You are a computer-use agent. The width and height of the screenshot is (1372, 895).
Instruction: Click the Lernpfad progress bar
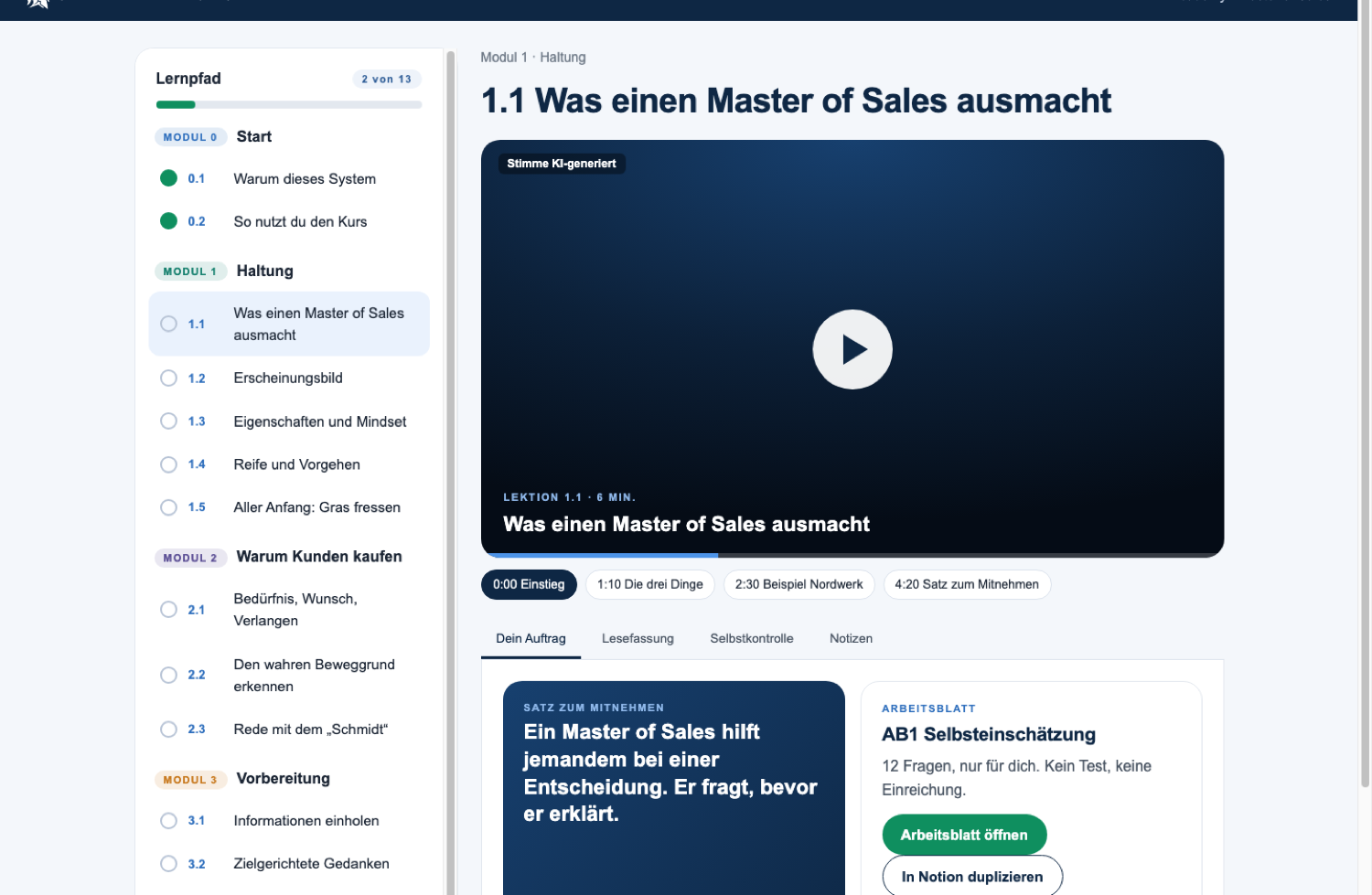289,105
